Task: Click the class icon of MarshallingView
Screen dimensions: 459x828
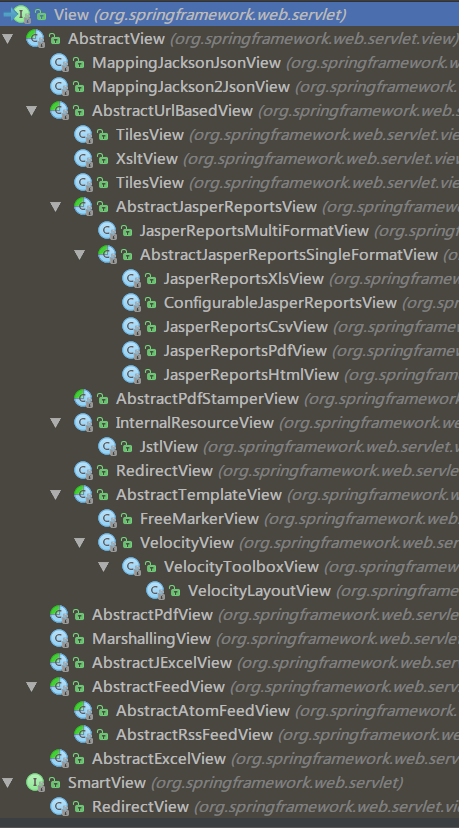Action: pos(59,639)
